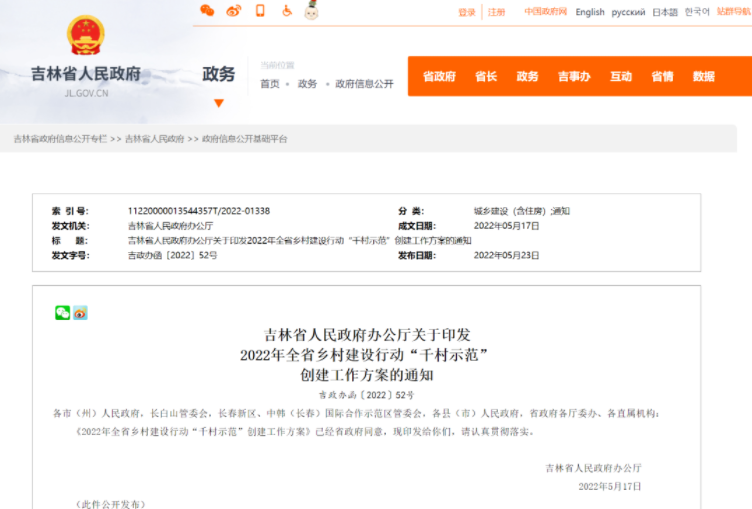Select the 省长 navigation tab
The height and width of the screenshot is (509, 752).
point(486,77)
